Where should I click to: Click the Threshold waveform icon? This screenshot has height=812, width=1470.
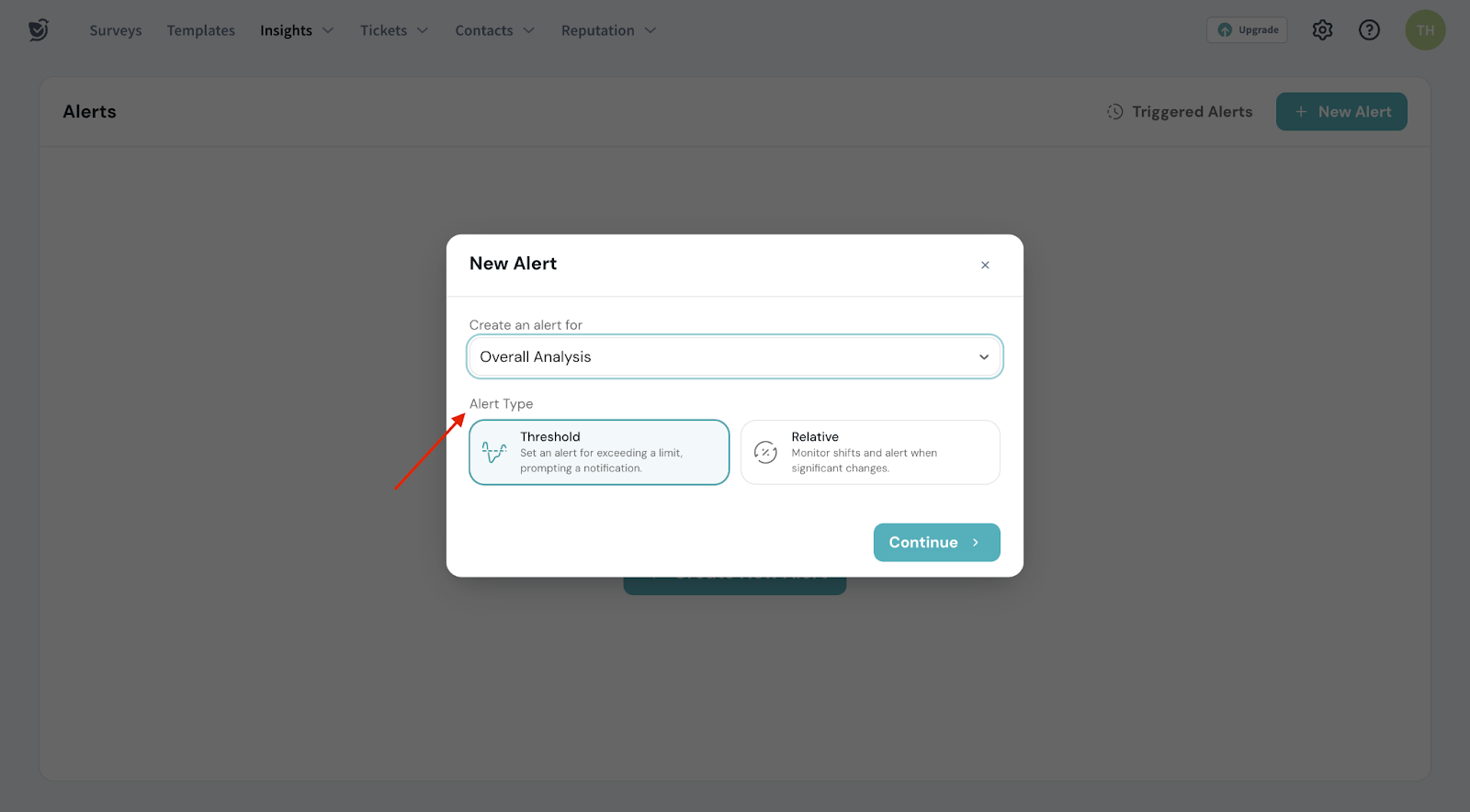pyautogui.click(x=494, y=452)
